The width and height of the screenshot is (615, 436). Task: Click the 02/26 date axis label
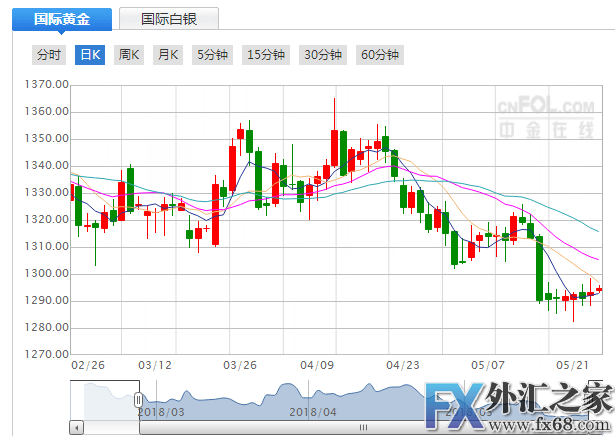(88, 365)
